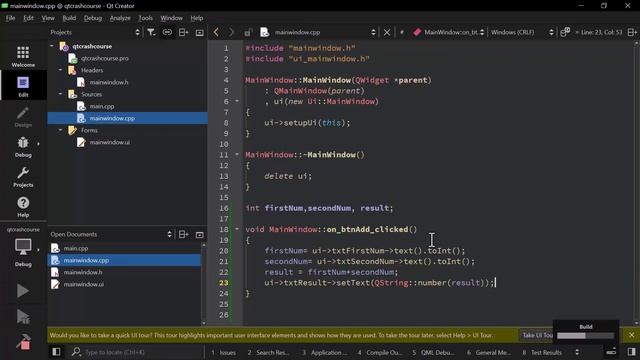Open the Compile Output pane
640x360 pixels.
[380, 352]
